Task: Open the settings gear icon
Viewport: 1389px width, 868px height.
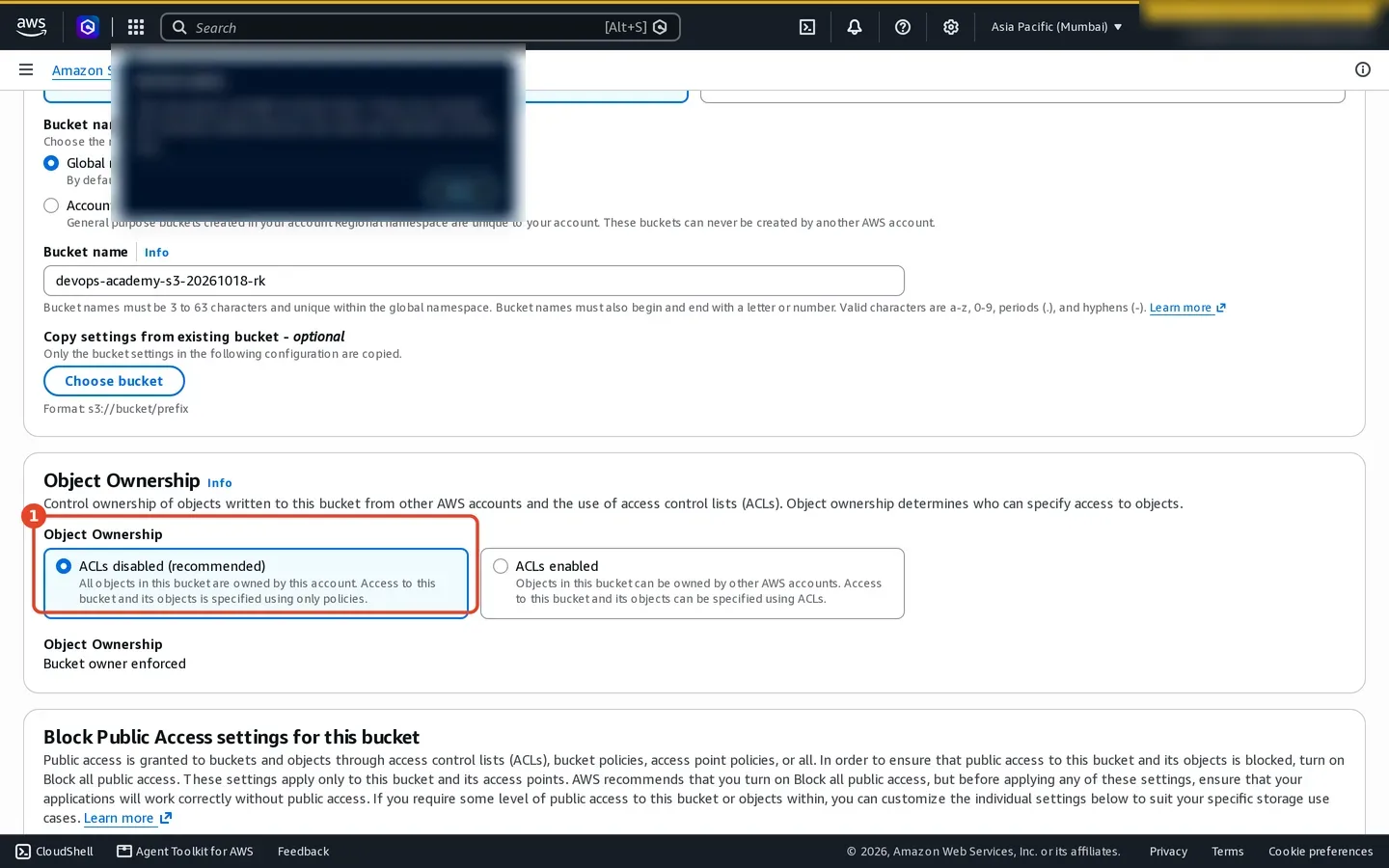Action: (x=951, y=27)
